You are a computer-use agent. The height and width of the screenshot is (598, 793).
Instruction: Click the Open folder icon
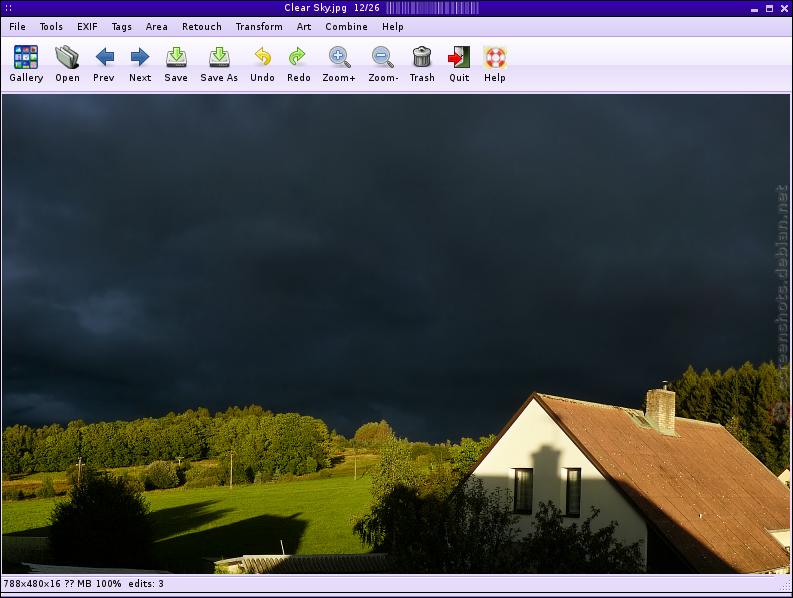click(x=67, y=57)
